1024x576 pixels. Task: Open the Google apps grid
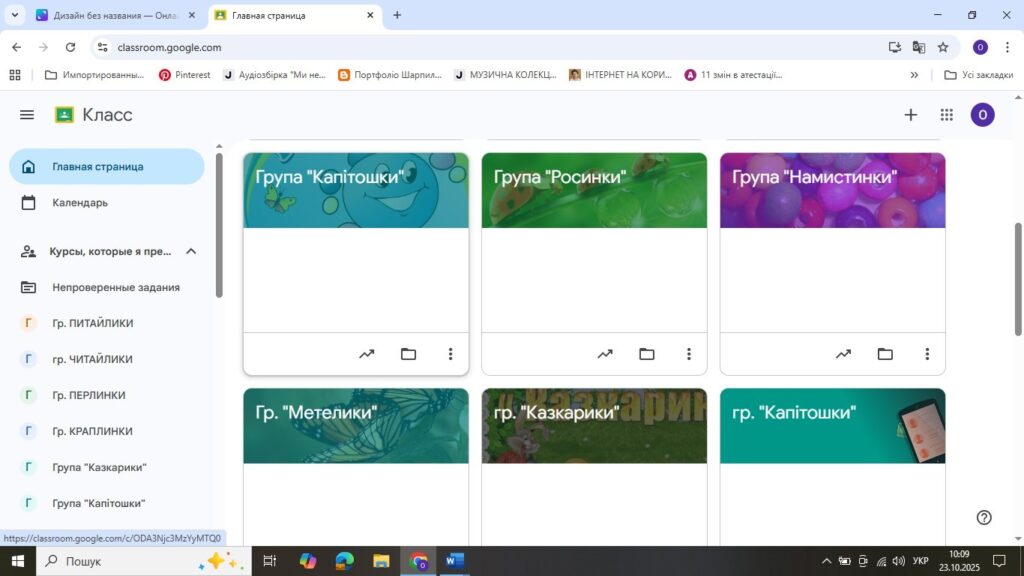(x=946, y=115)
